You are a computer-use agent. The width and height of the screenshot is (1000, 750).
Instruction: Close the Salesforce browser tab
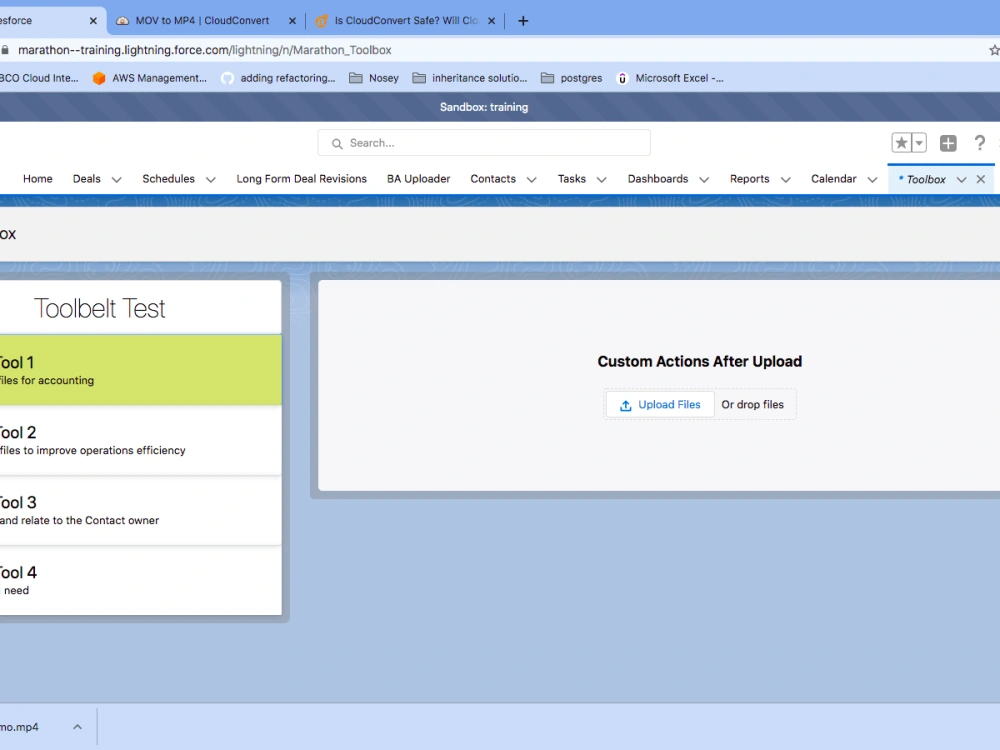tap(93, 20)
